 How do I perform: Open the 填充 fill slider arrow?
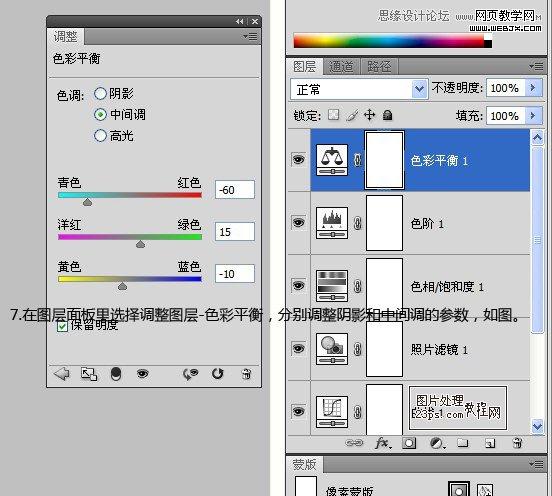tap(533, 115)
